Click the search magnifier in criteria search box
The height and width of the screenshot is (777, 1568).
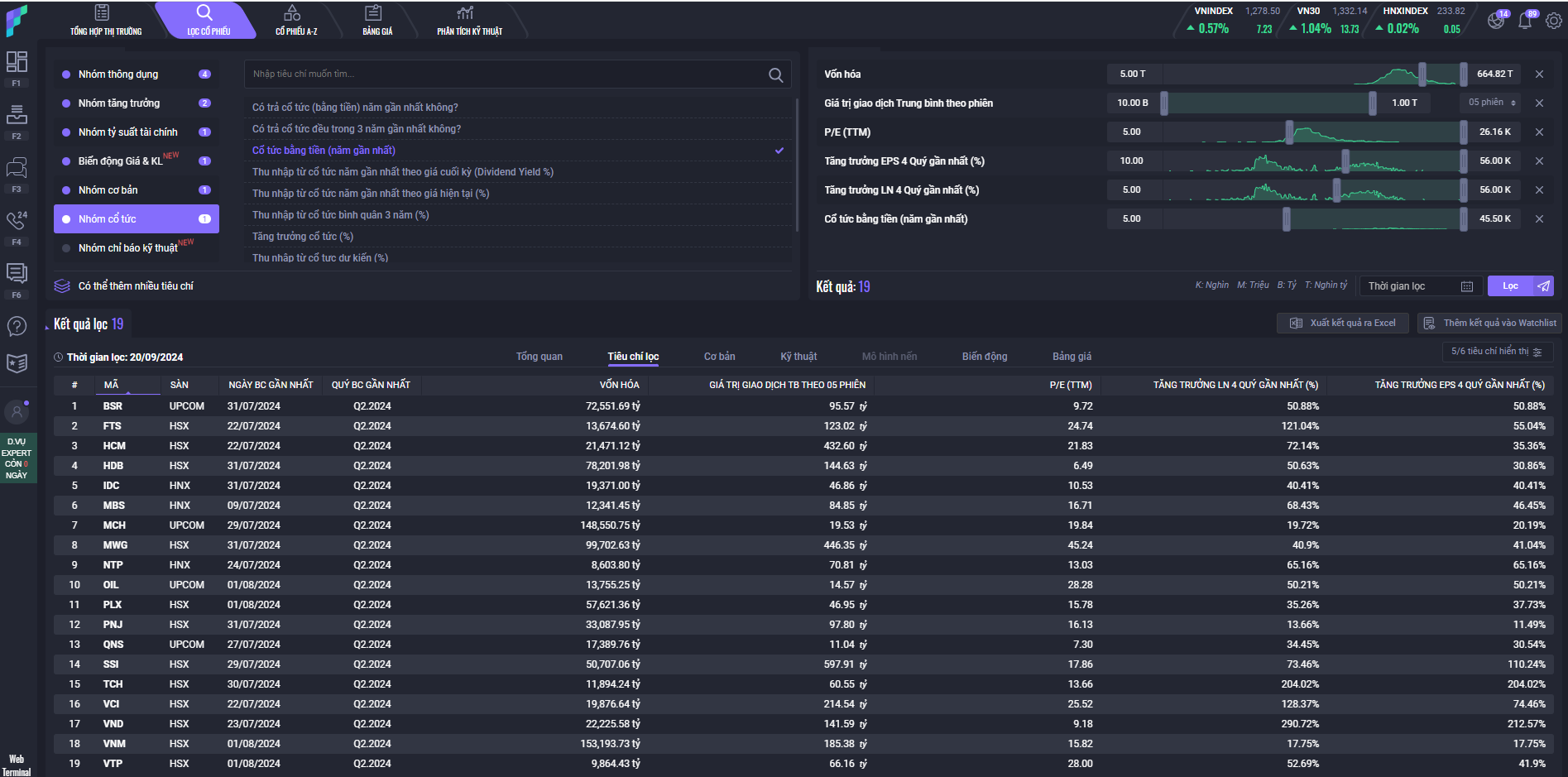click(x=775, y=74)
